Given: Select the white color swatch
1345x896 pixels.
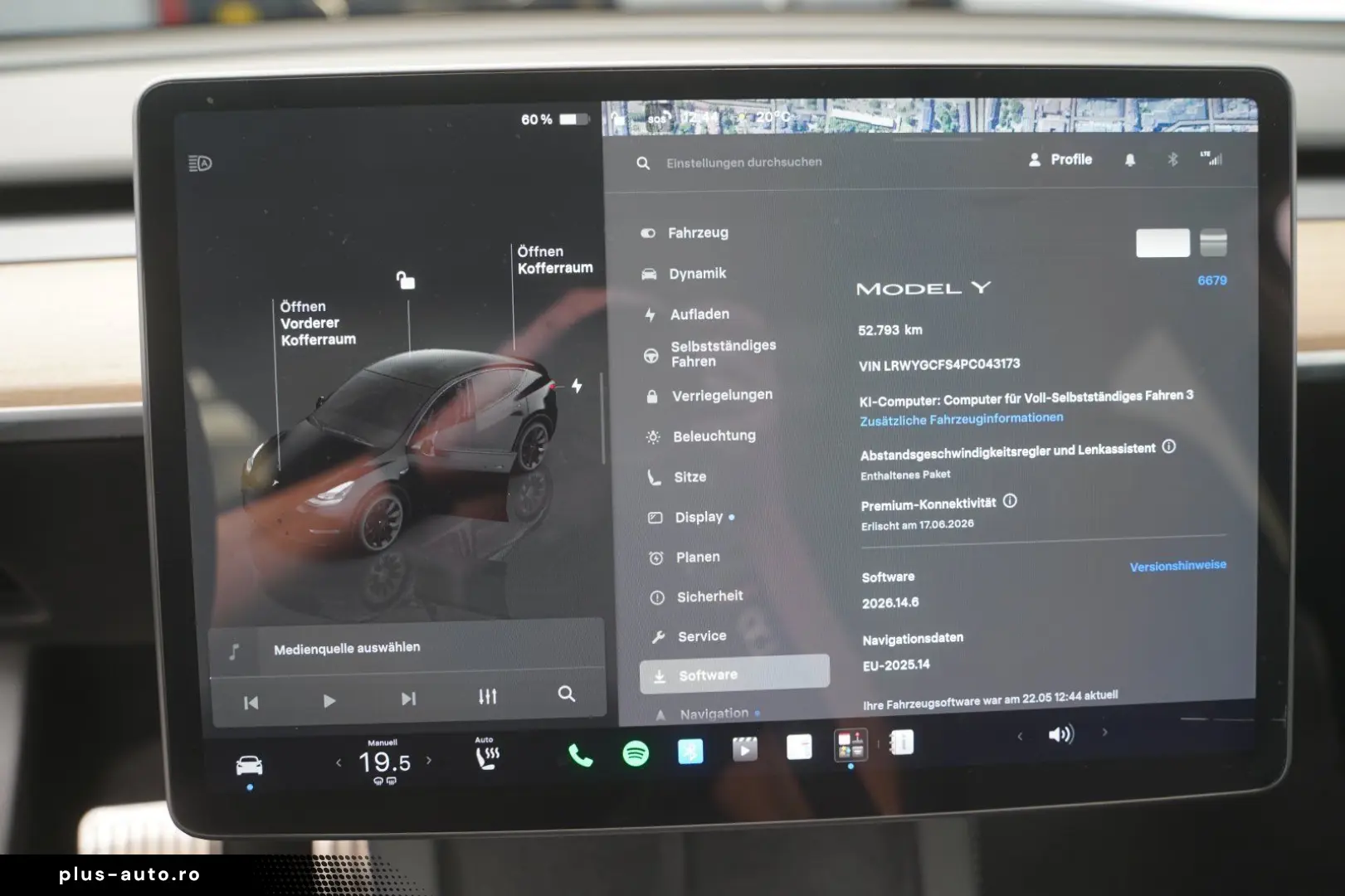Looking at the screenshot, I should point(1162,243).
